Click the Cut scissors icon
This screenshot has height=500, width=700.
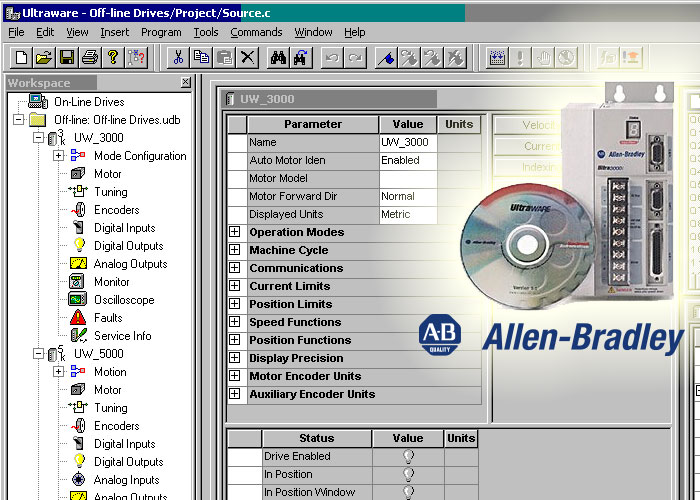[178, 58]
